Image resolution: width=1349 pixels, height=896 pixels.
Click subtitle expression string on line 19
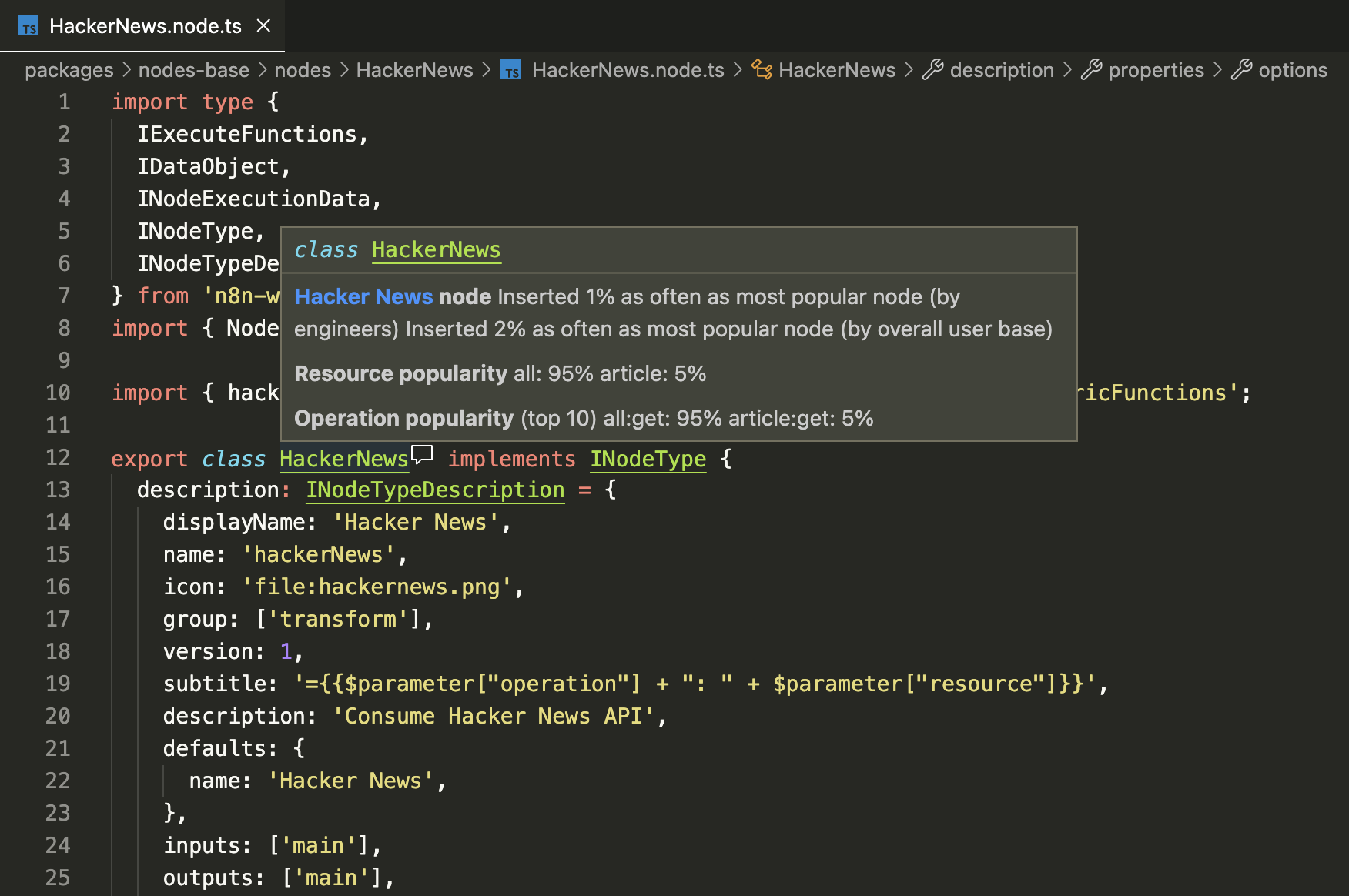click(x=695, y=684)
